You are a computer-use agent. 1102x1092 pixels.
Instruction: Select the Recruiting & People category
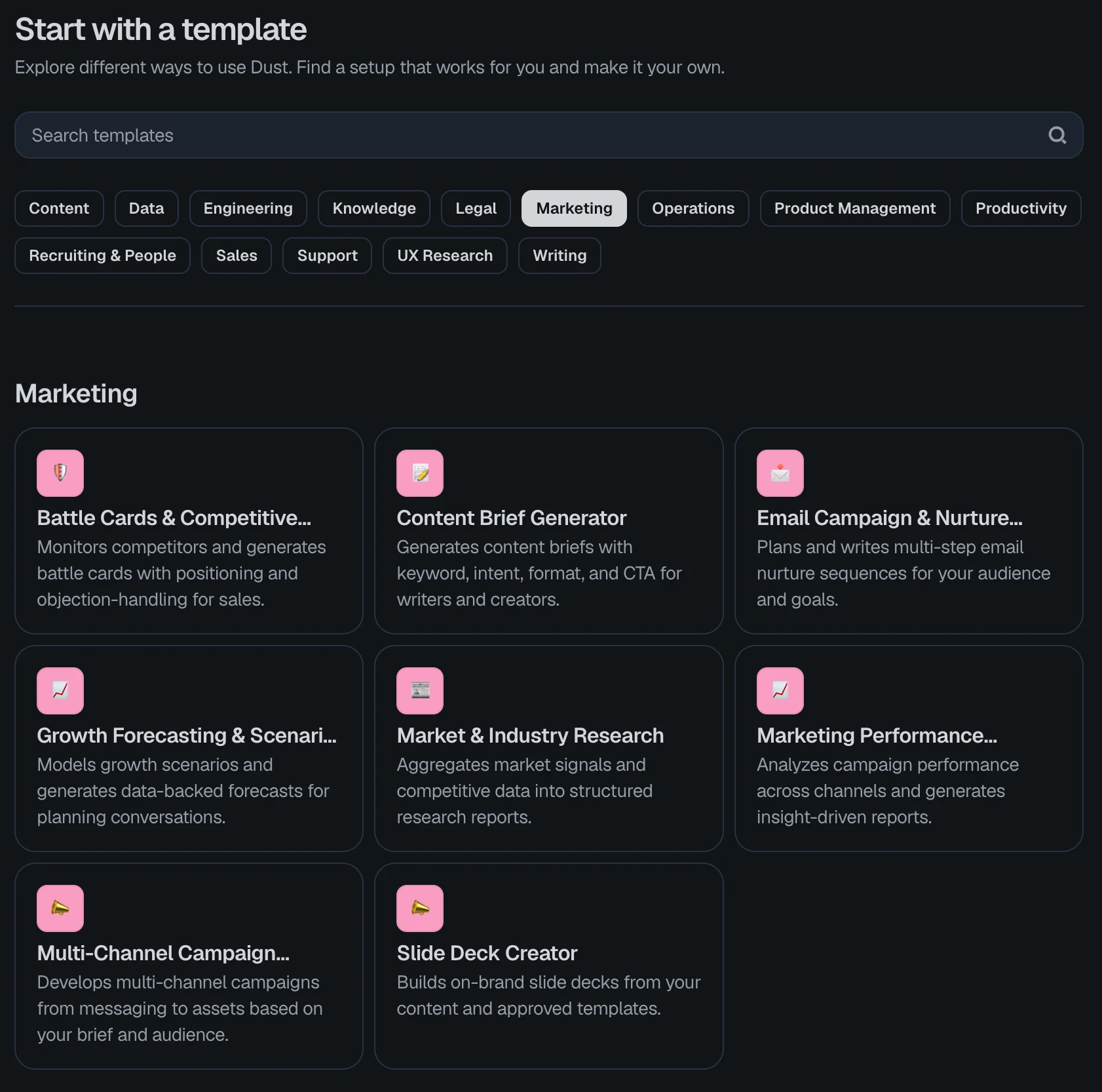coord(102,256)
